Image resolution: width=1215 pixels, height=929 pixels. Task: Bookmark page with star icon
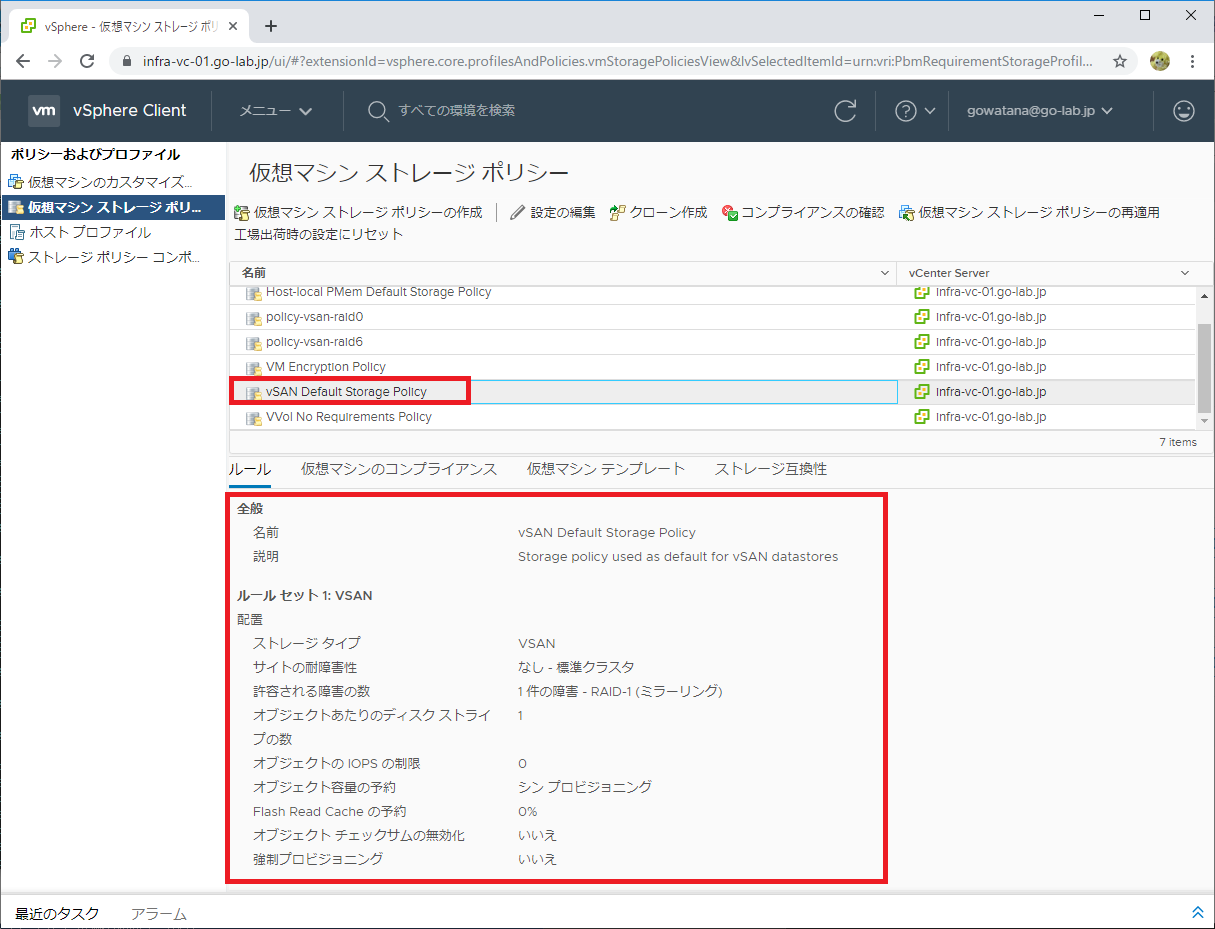click(1120, 61)
